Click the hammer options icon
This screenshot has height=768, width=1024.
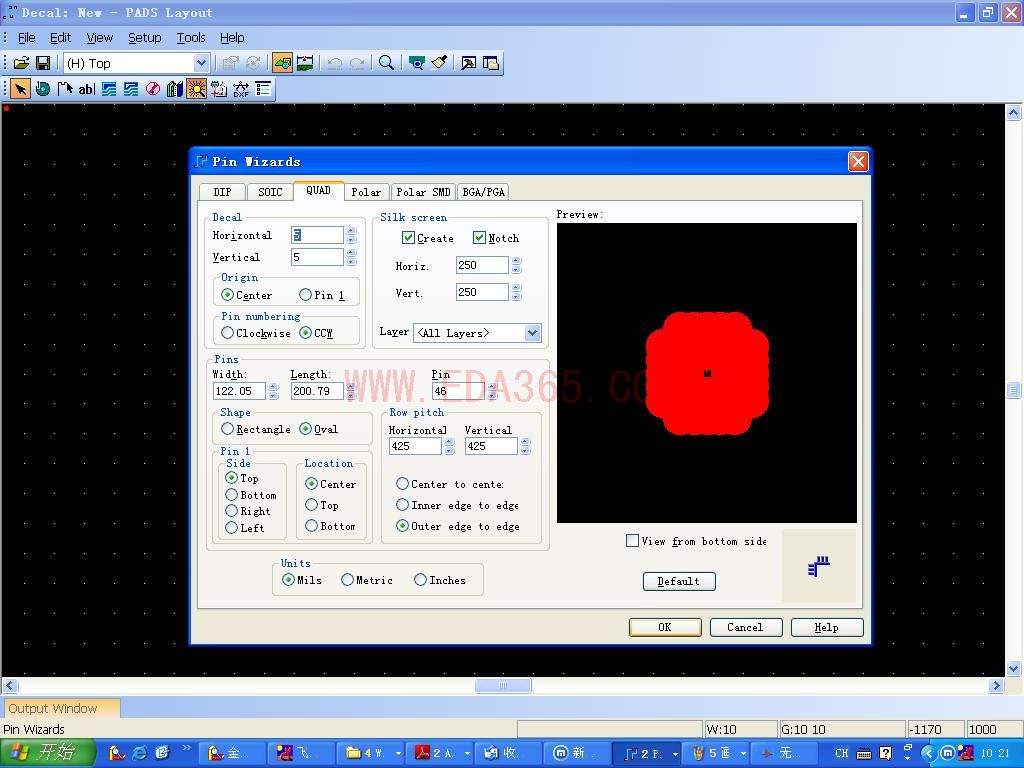click(x=468, y=63)
